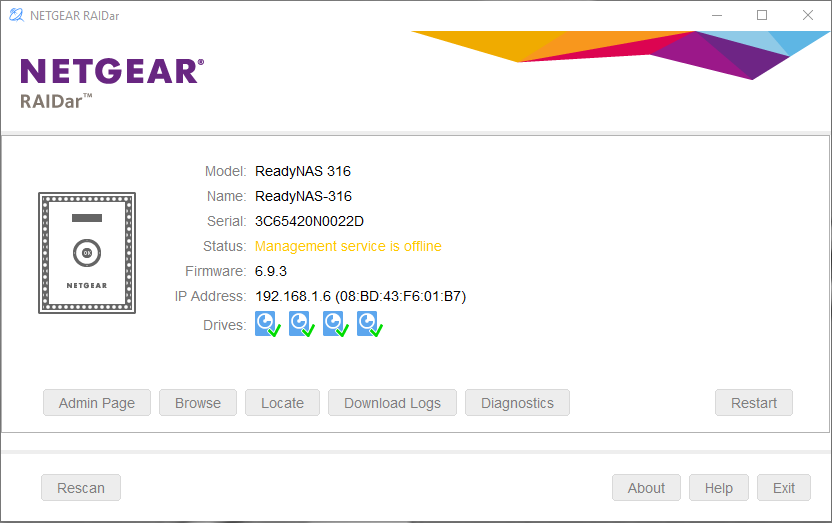Viewport: 832px width, 523px height.
Task: Exit the RAIDar application
Action: 784,488
